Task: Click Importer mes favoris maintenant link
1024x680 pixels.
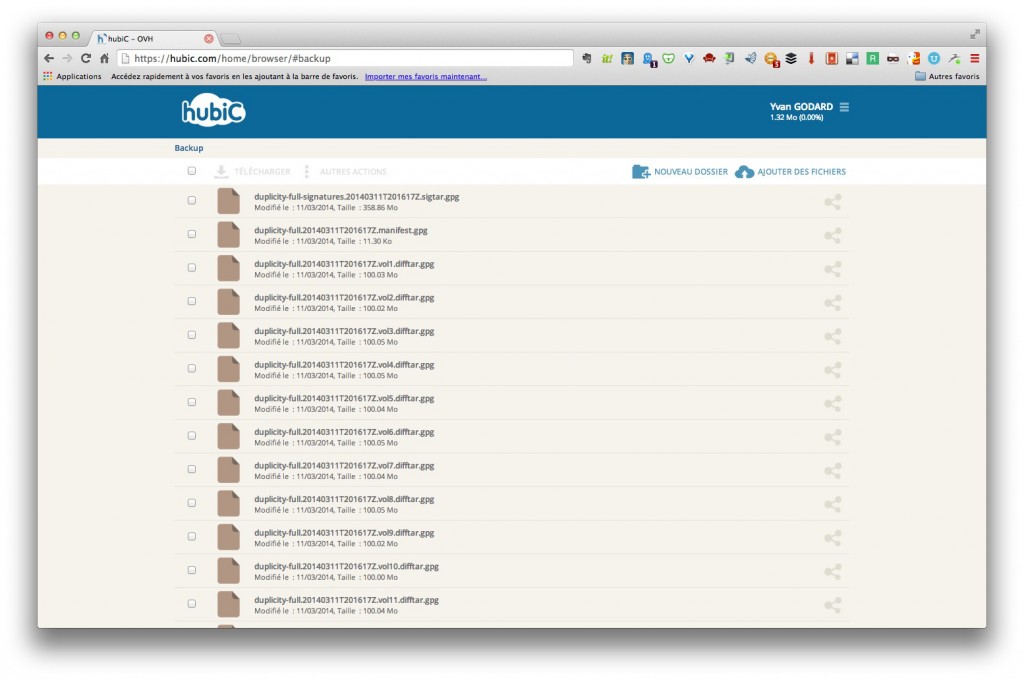Action: coord(426,76)
